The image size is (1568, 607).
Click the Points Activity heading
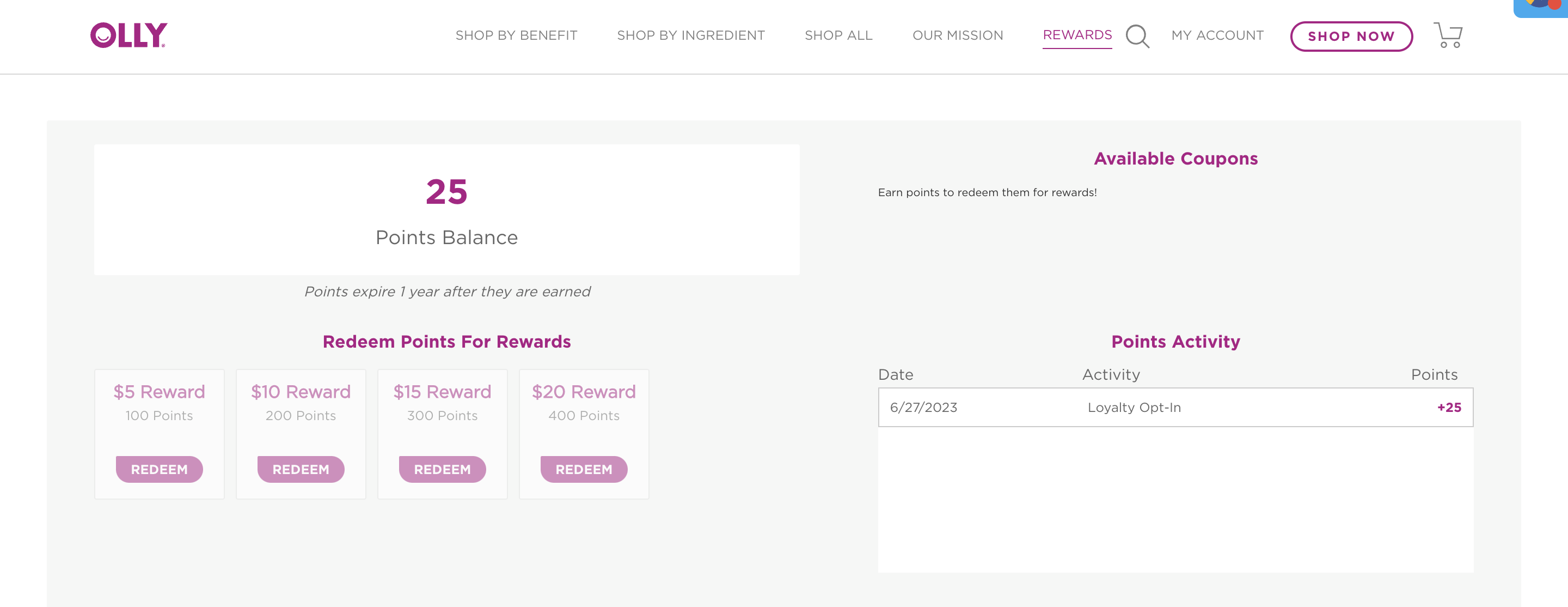1176,342
